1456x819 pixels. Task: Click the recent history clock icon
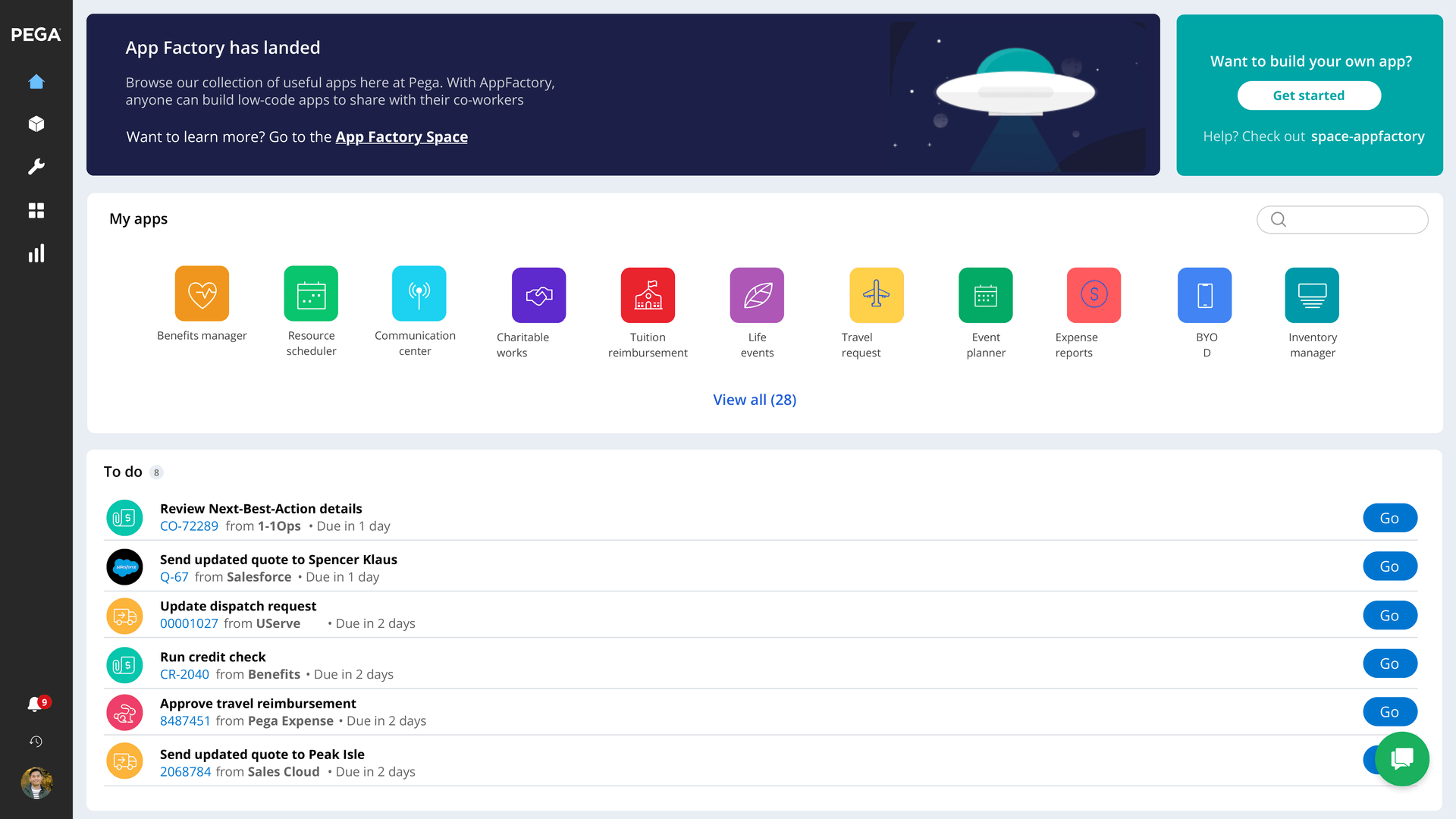[36, 742]
